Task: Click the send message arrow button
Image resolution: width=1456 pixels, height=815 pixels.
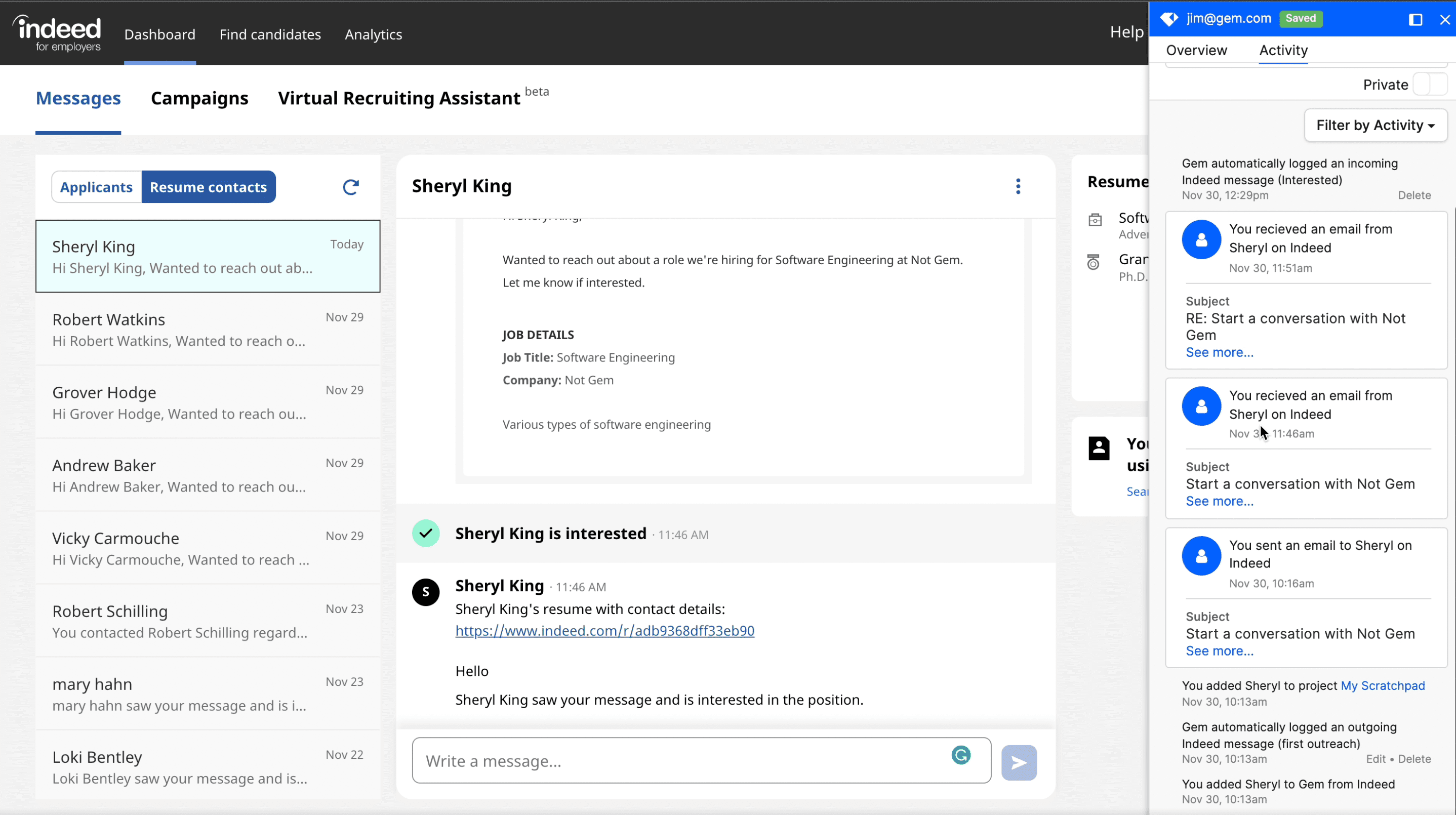Action: pos(1019,762)
